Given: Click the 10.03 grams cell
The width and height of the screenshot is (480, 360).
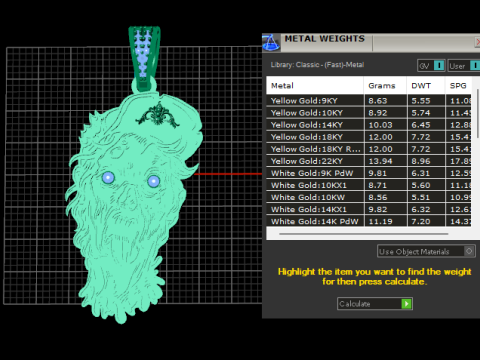Looking at the screenshot, I should (x=386, y=125).
